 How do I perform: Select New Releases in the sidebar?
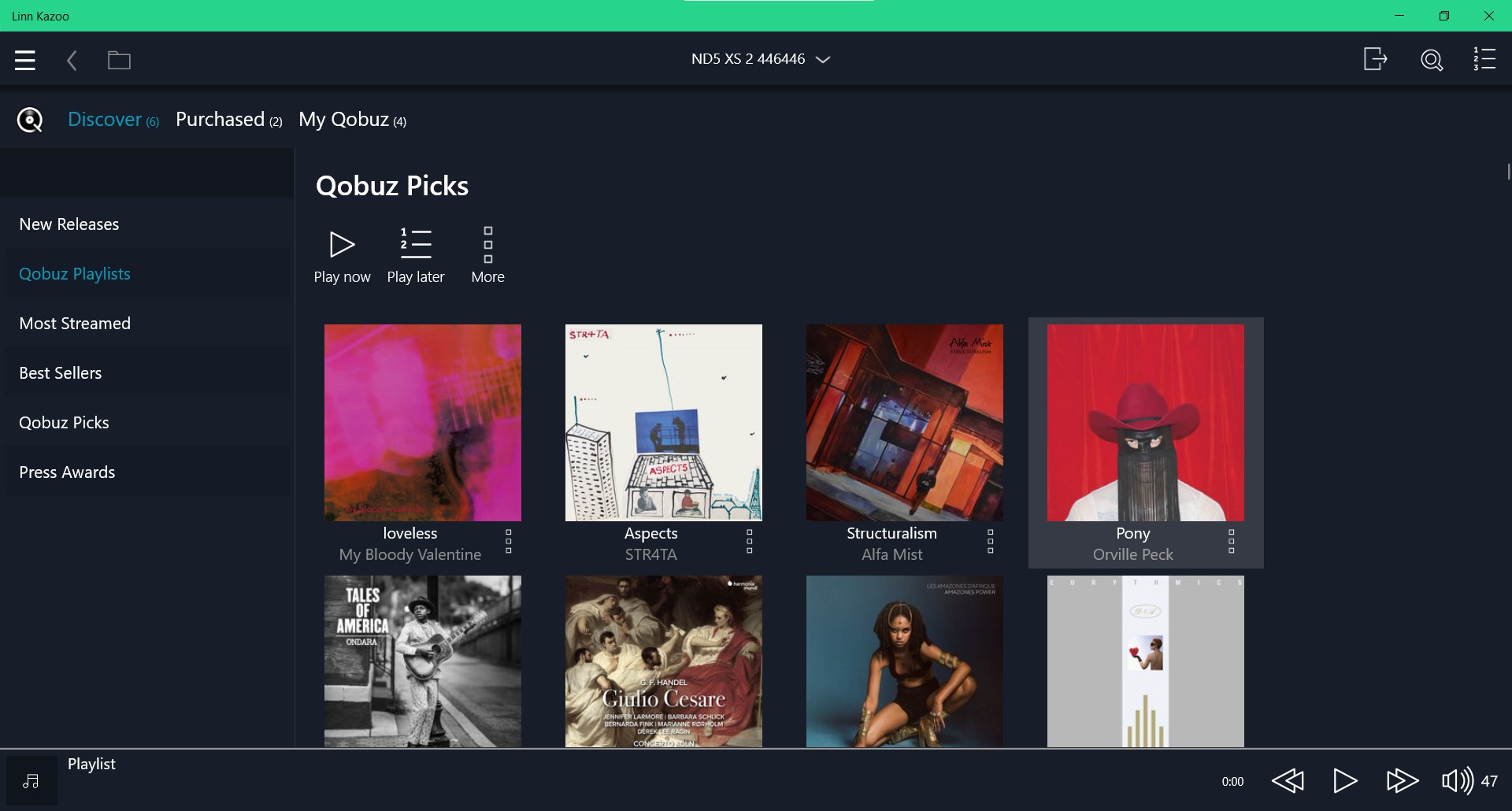click(69, 224)
